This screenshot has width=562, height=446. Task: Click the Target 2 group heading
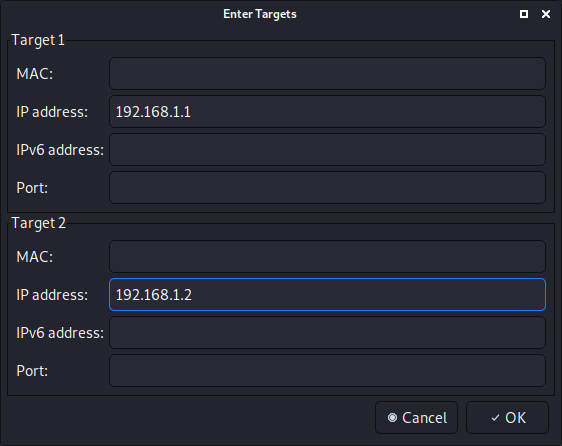pos(38,223)
